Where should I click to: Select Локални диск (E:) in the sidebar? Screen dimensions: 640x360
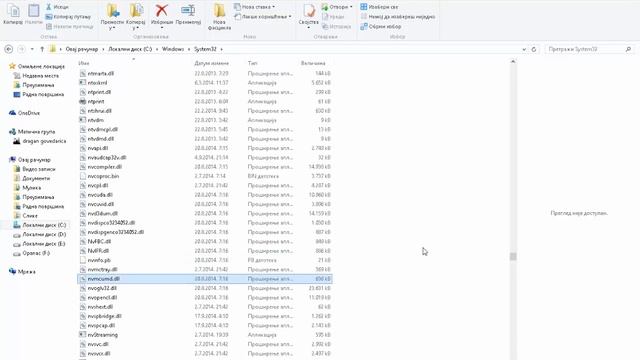coord(39,244)
